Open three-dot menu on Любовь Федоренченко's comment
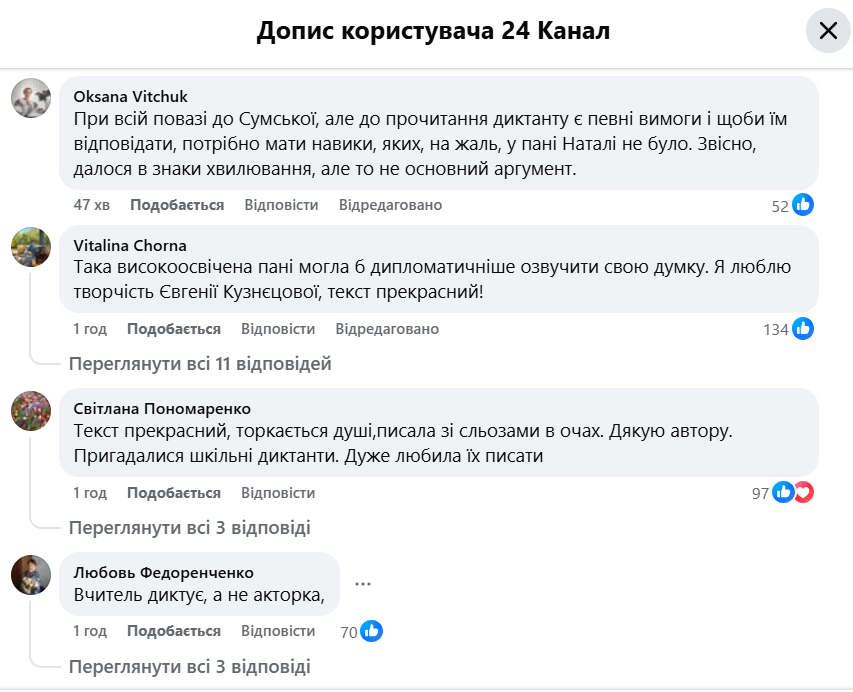 (x=363, y=583)
